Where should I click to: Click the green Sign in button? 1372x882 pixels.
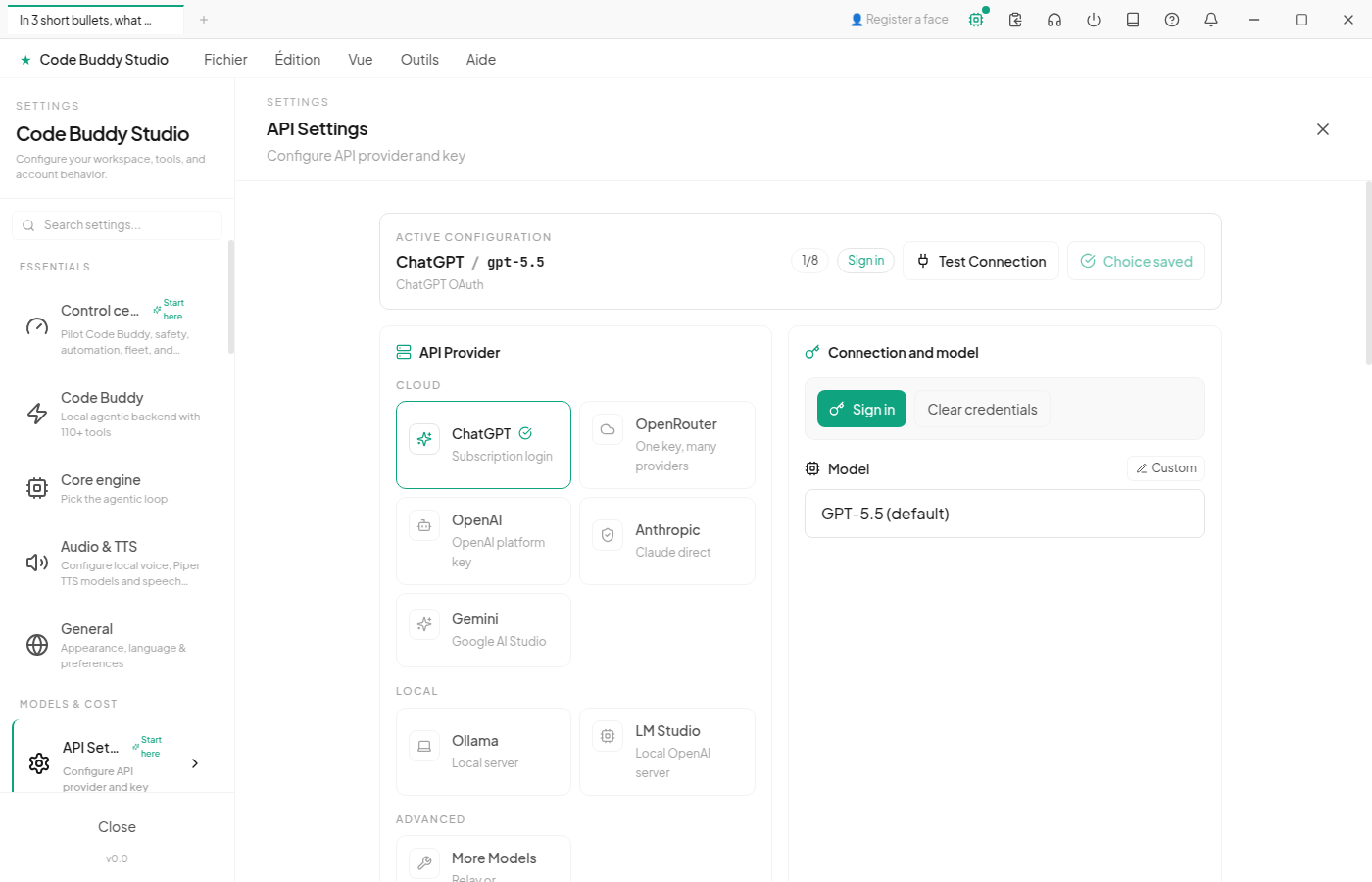[861, 410]
